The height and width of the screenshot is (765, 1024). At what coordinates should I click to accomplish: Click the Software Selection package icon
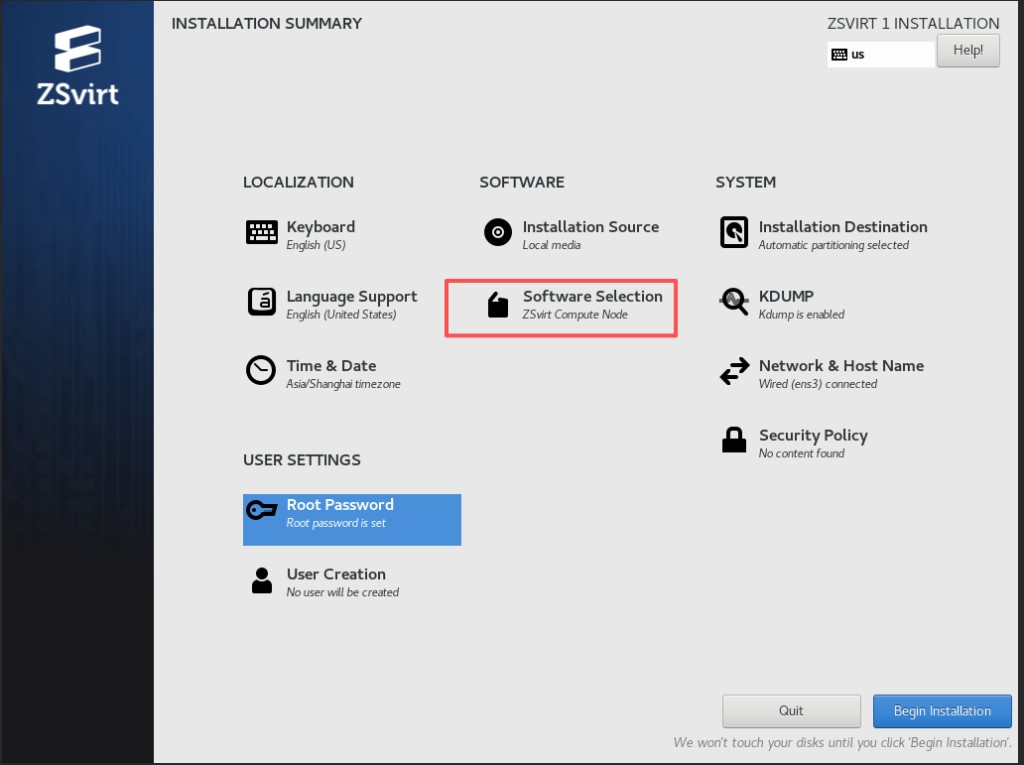(x=498, y=304)
